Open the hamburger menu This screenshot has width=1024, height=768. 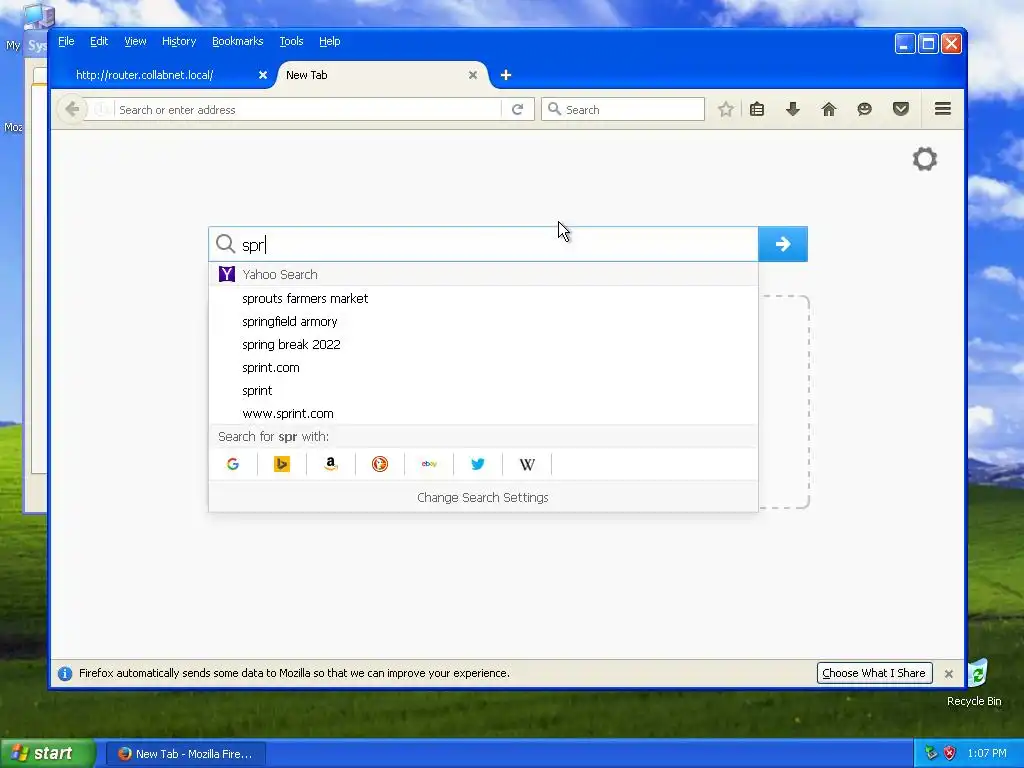[942, 109]
